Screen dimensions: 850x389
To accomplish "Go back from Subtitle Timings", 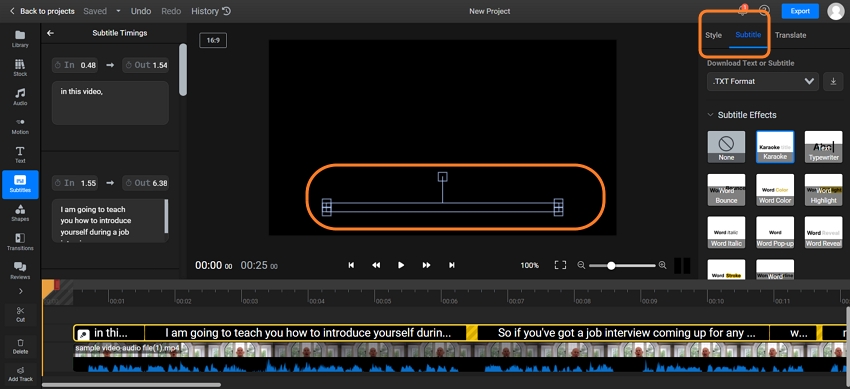I will 50,33.
